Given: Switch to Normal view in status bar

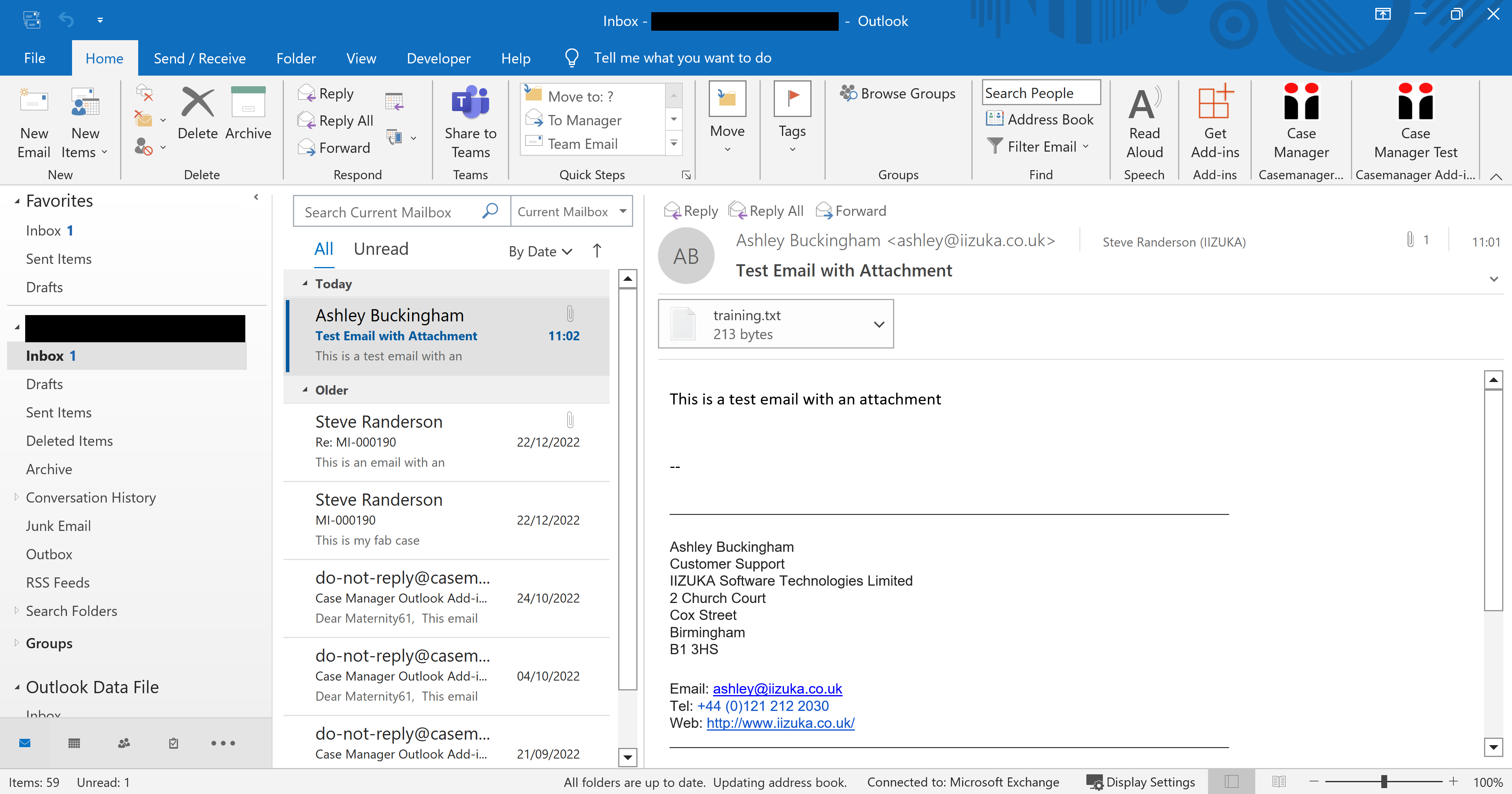Looking at the screenshot, I should click(1231, 782).
